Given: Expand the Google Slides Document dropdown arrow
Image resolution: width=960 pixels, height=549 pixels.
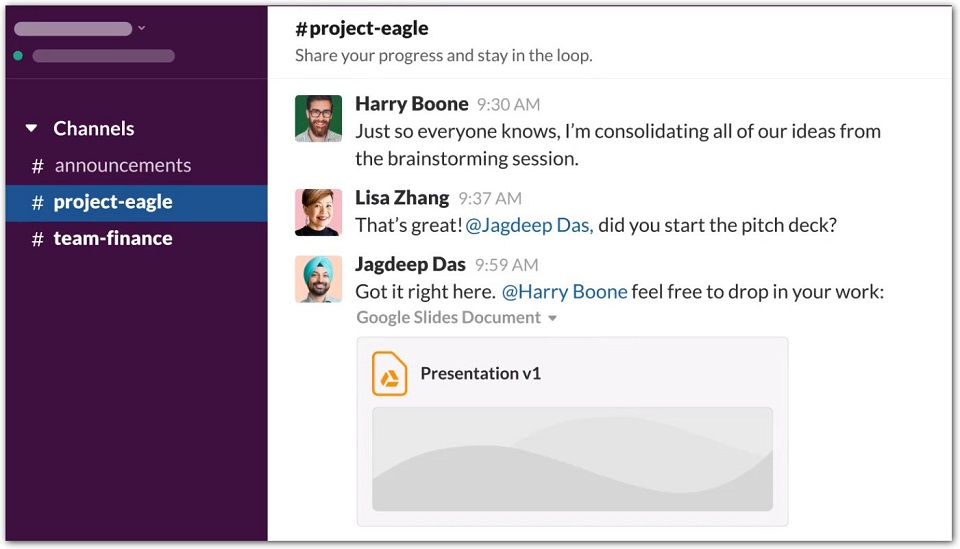Looking at the screenshot, I should coord(553,318).
